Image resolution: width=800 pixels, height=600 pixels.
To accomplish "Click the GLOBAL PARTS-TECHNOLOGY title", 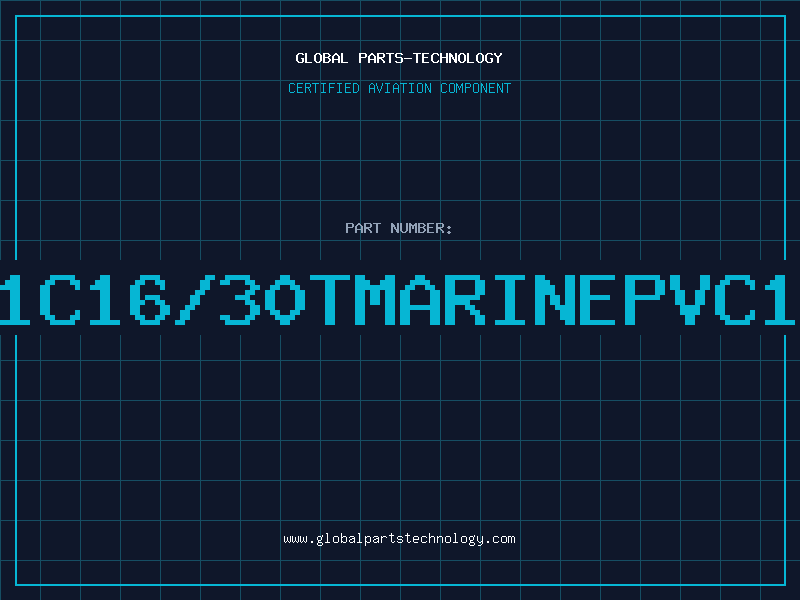I will (399, 58).
